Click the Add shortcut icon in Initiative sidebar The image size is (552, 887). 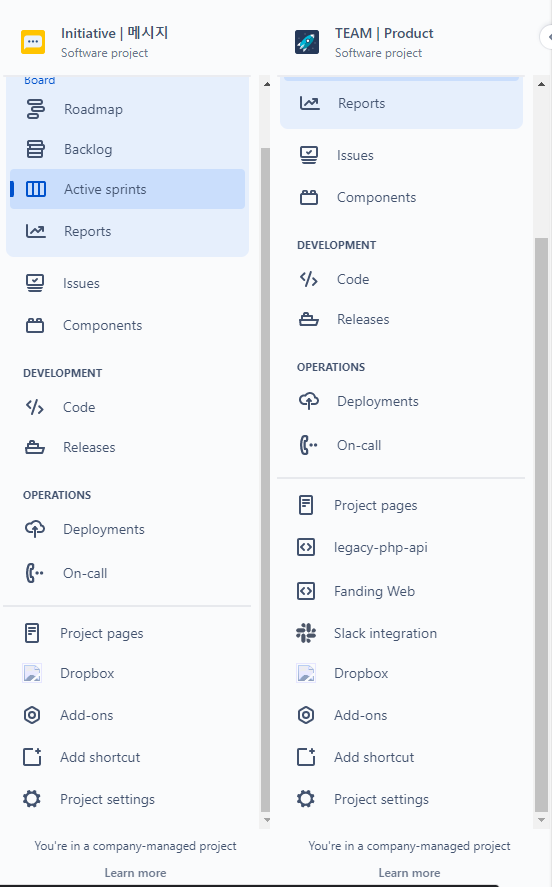(x=32, y=757)
